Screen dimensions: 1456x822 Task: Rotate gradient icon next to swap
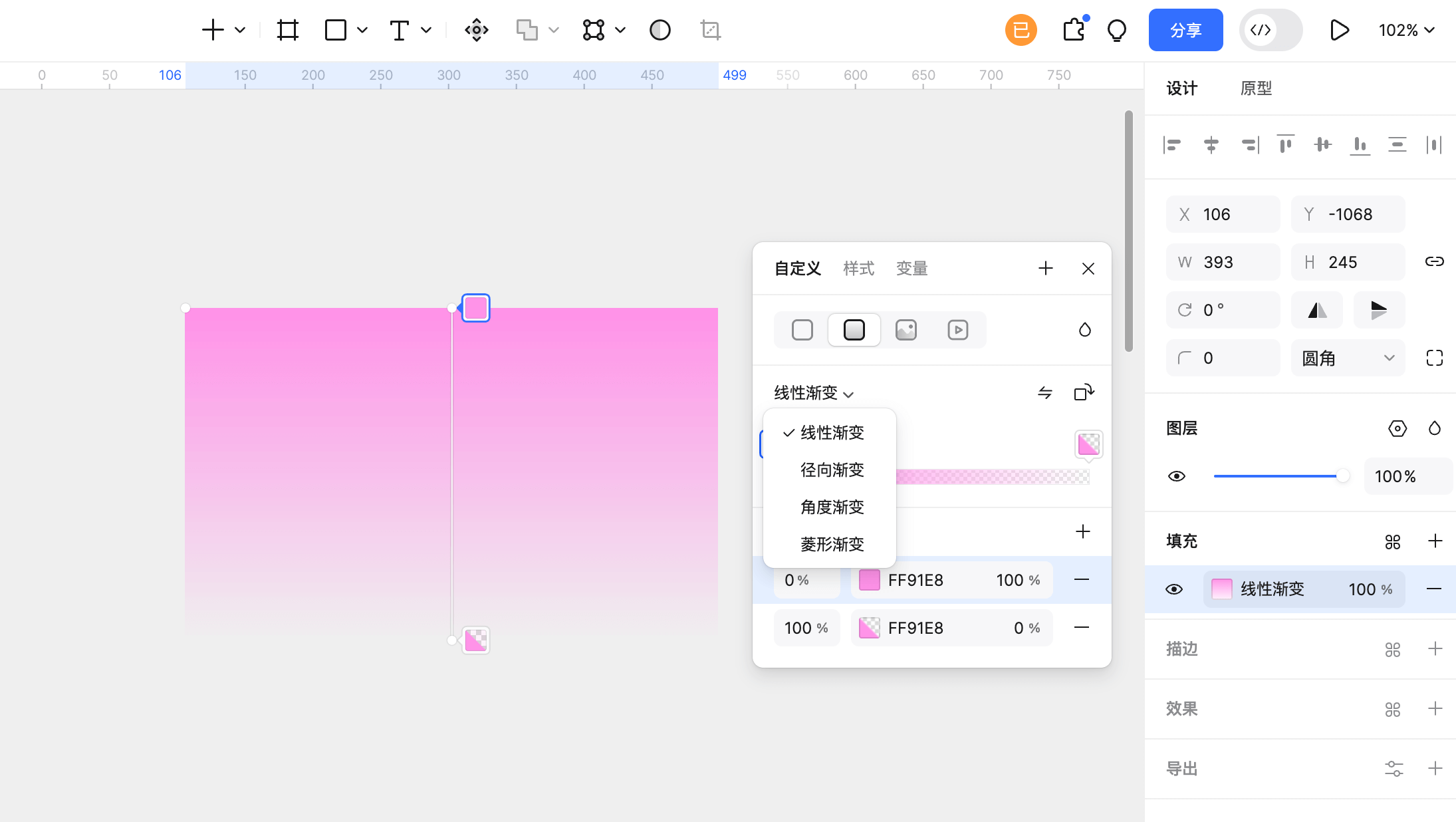1084,393
